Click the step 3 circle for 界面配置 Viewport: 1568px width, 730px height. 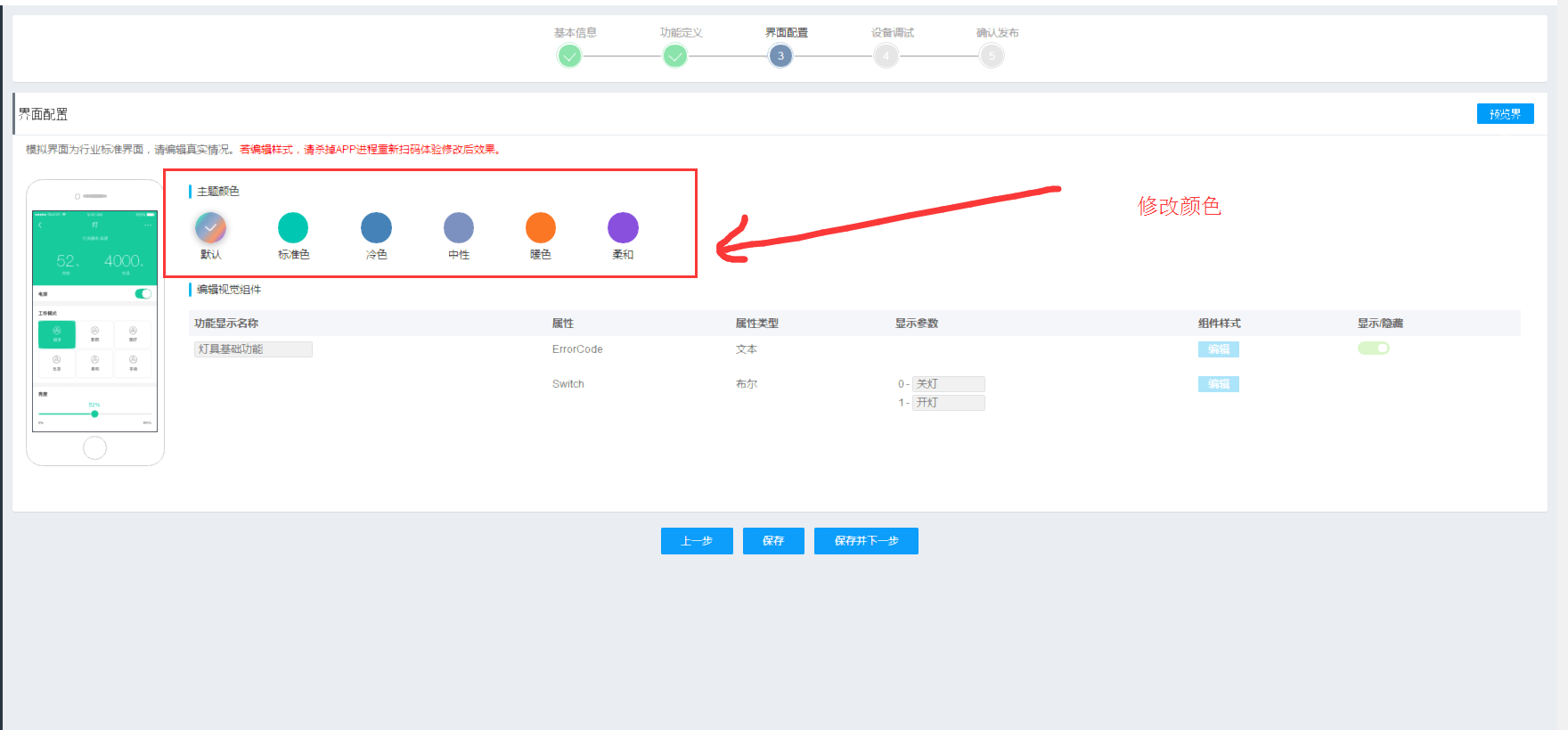780,56
